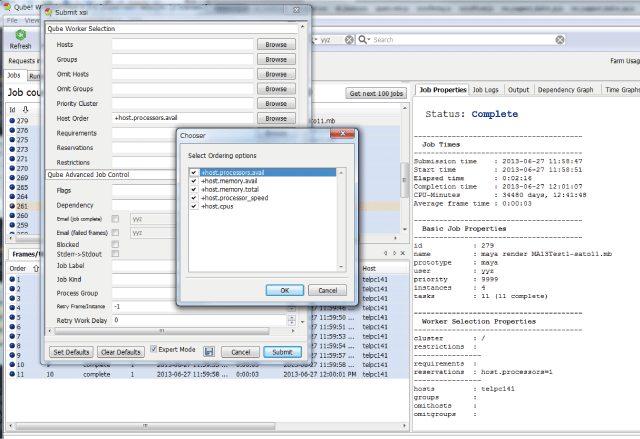Select job row 276

click(24, 130)
